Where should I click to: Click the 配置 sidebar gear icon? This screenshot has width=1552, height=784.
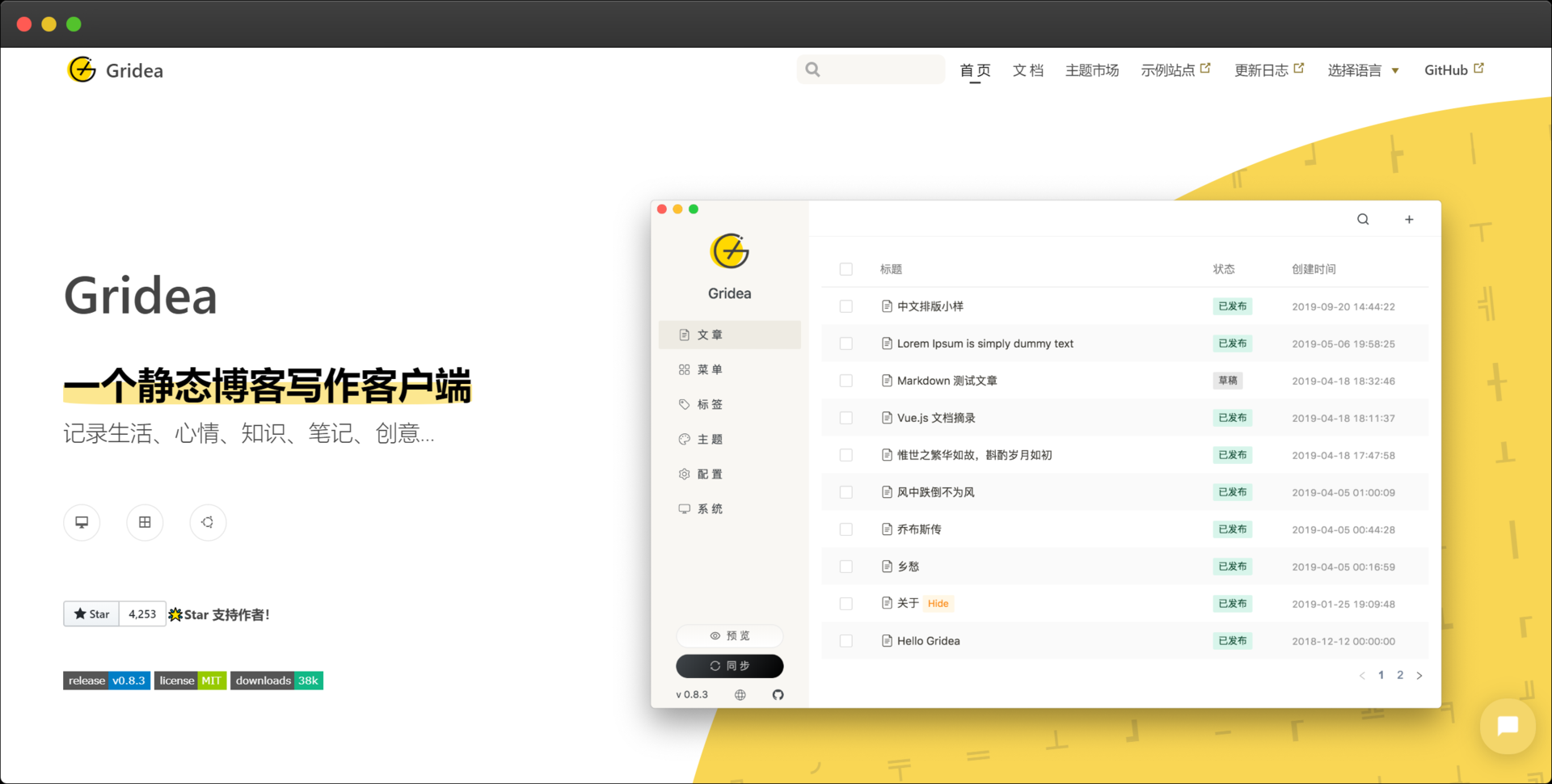(x=684, y=474)
